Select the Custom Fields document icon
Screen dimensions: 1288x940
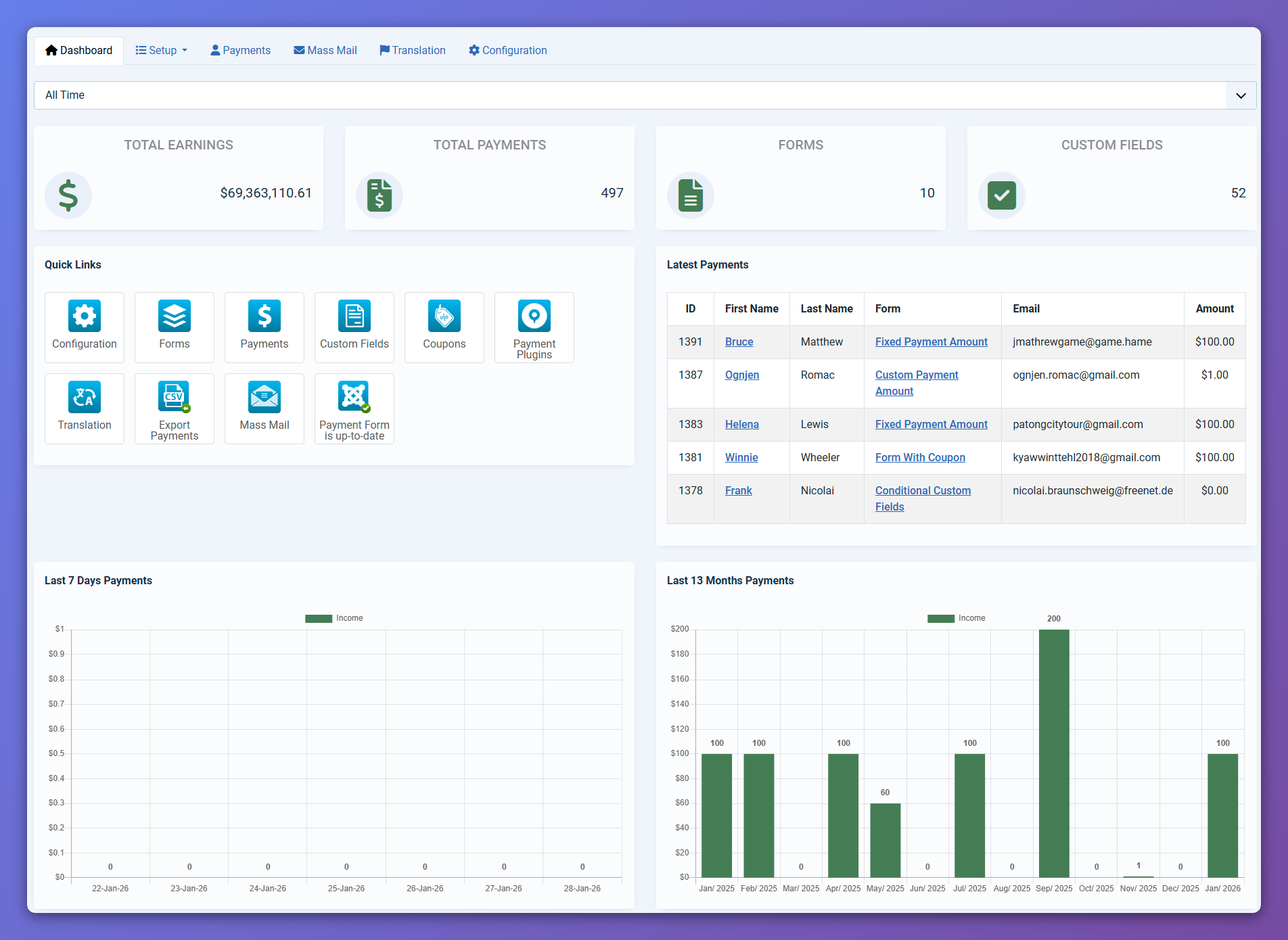(354, 316)
